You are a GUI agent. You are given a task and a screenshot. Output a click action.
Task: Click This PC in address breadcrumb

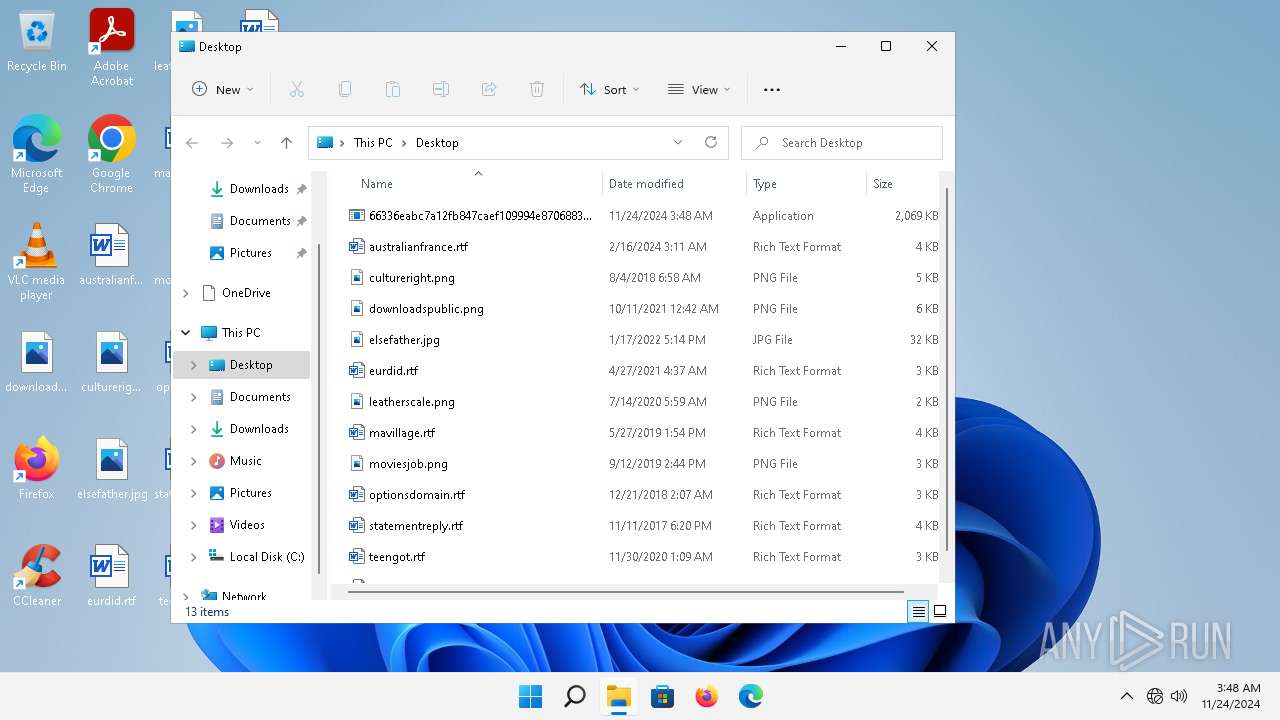pyautogui.click(x=373, y=143)
